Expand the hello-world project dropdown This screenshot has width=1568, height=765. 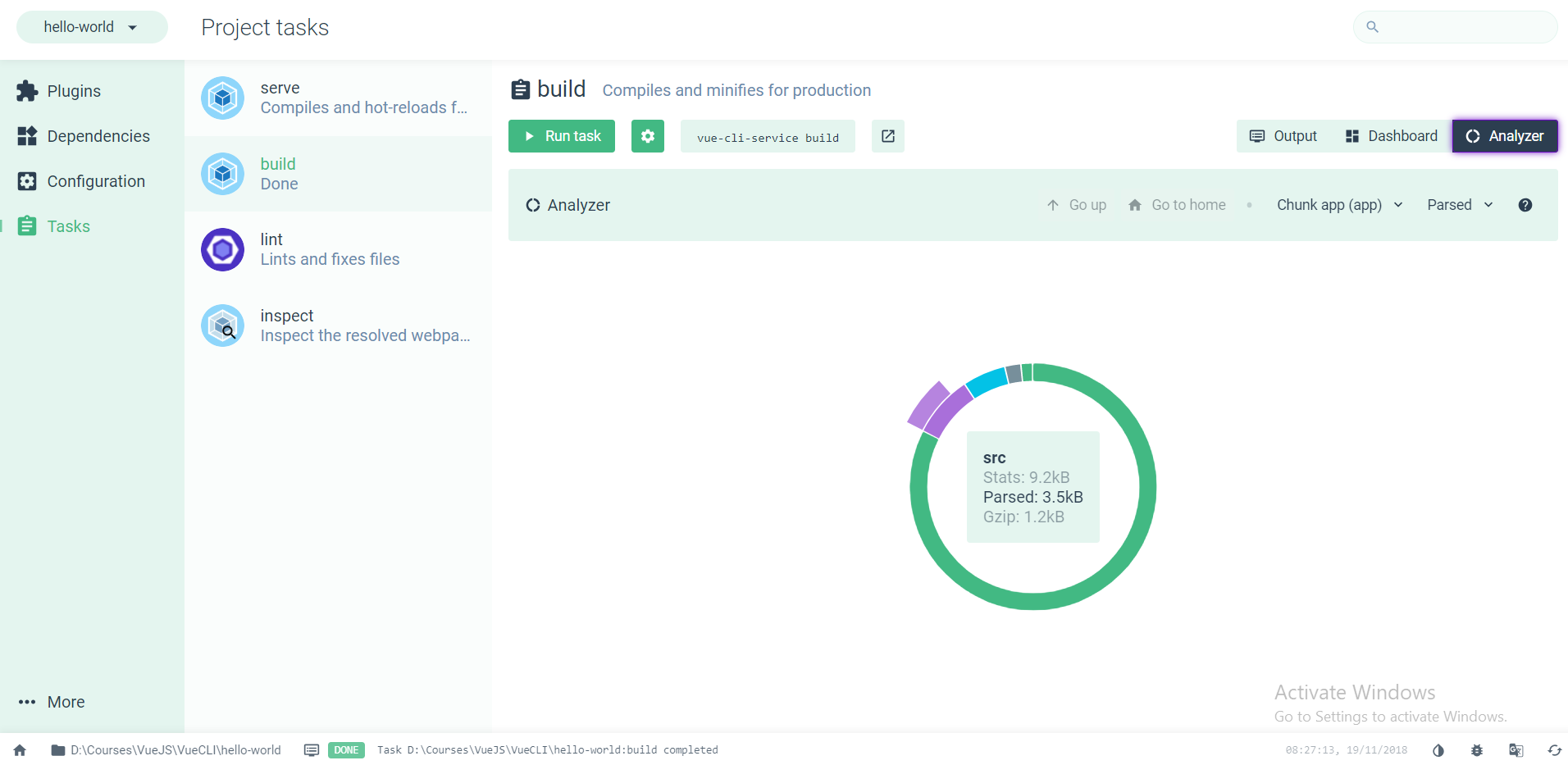tap(91, 27)
